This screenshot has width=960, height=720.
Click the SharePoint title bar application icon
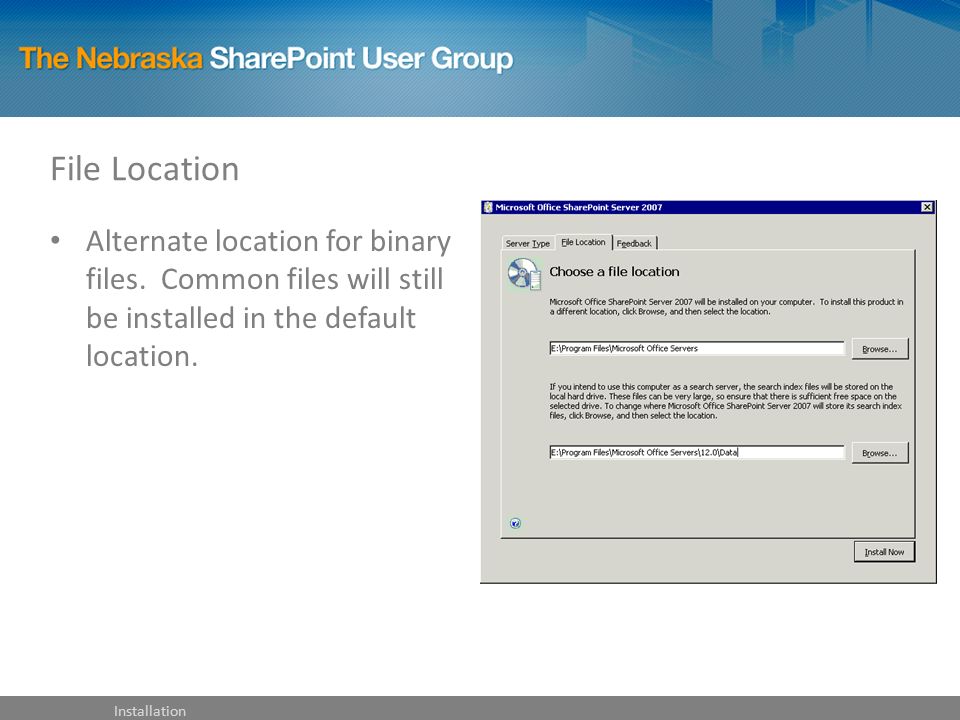488,207
